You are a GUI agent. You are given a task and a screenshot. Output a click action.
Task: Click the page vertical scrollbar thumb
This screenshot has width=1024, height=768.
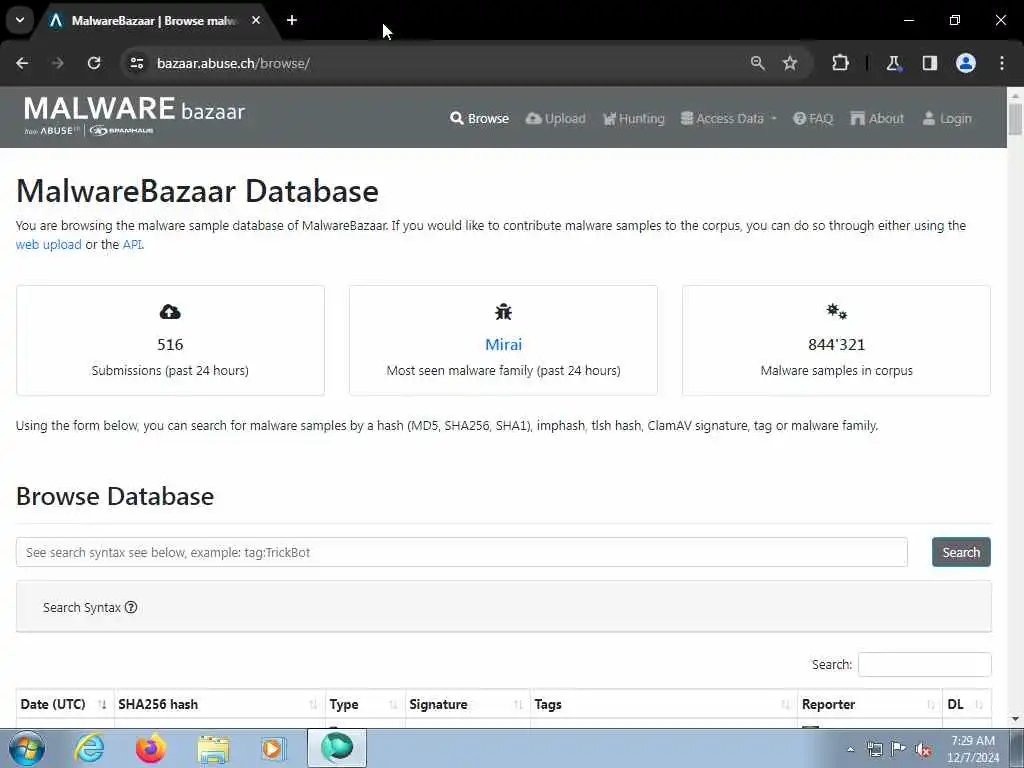coord(1015,119)
